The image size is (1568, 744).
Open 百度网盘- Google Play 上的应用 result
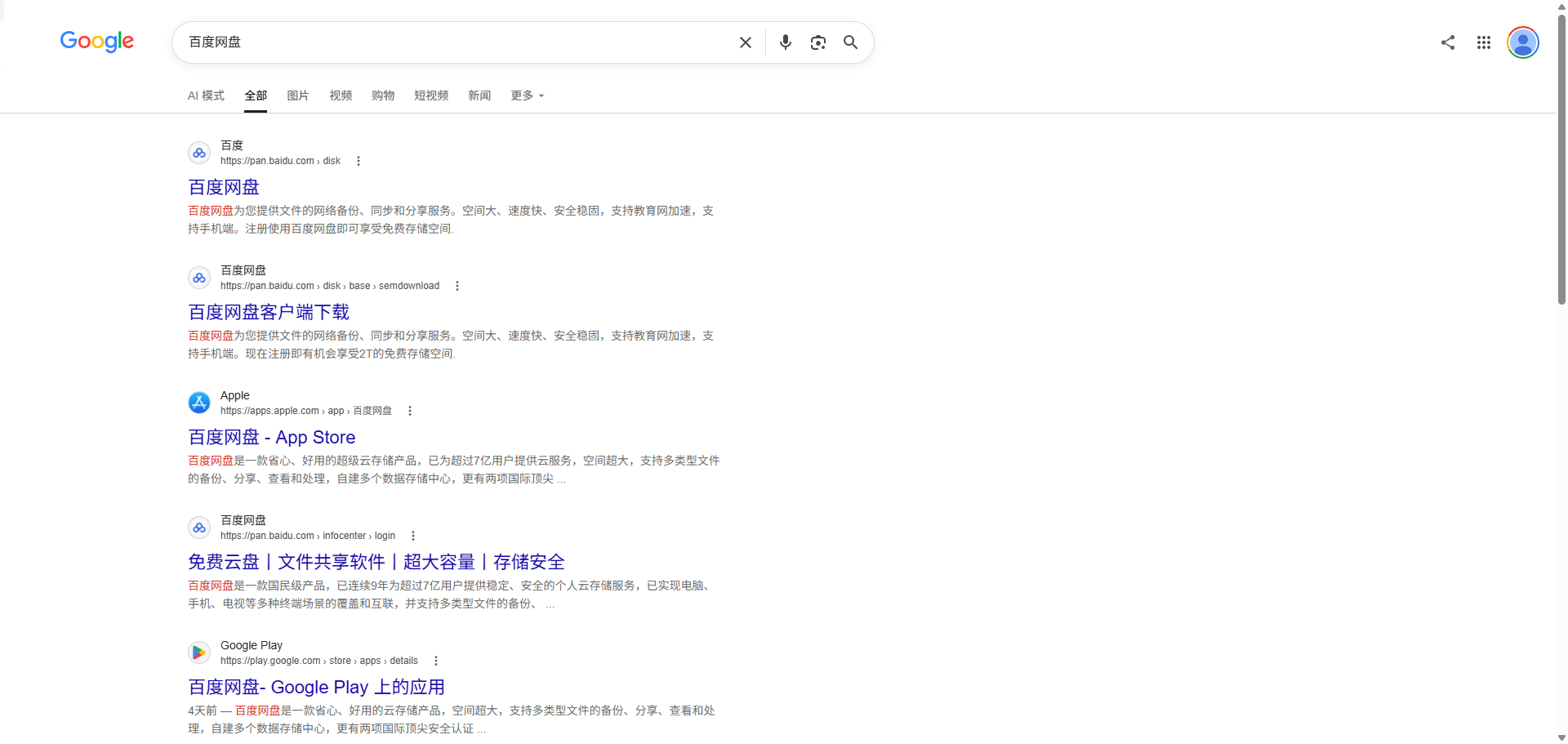point(317,687)
